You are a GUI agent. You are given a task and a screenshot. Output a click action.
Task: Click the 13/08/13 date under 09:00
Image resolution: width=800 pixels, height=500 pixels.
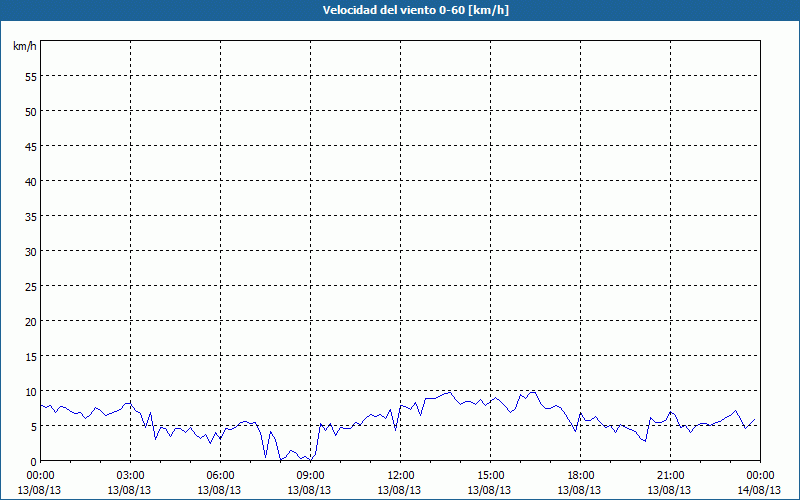tap(309, 490)
